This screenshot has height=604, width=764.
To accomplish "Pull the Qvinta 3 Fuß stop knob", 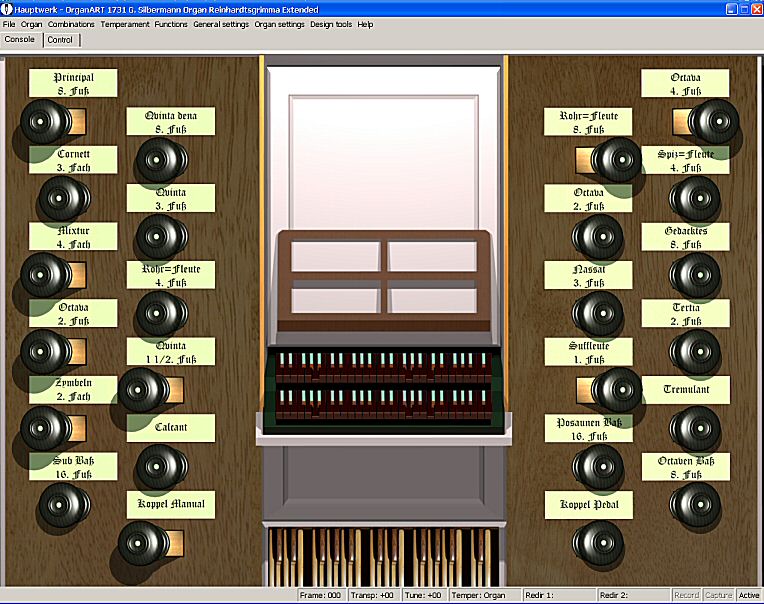I will click(162, 237).
